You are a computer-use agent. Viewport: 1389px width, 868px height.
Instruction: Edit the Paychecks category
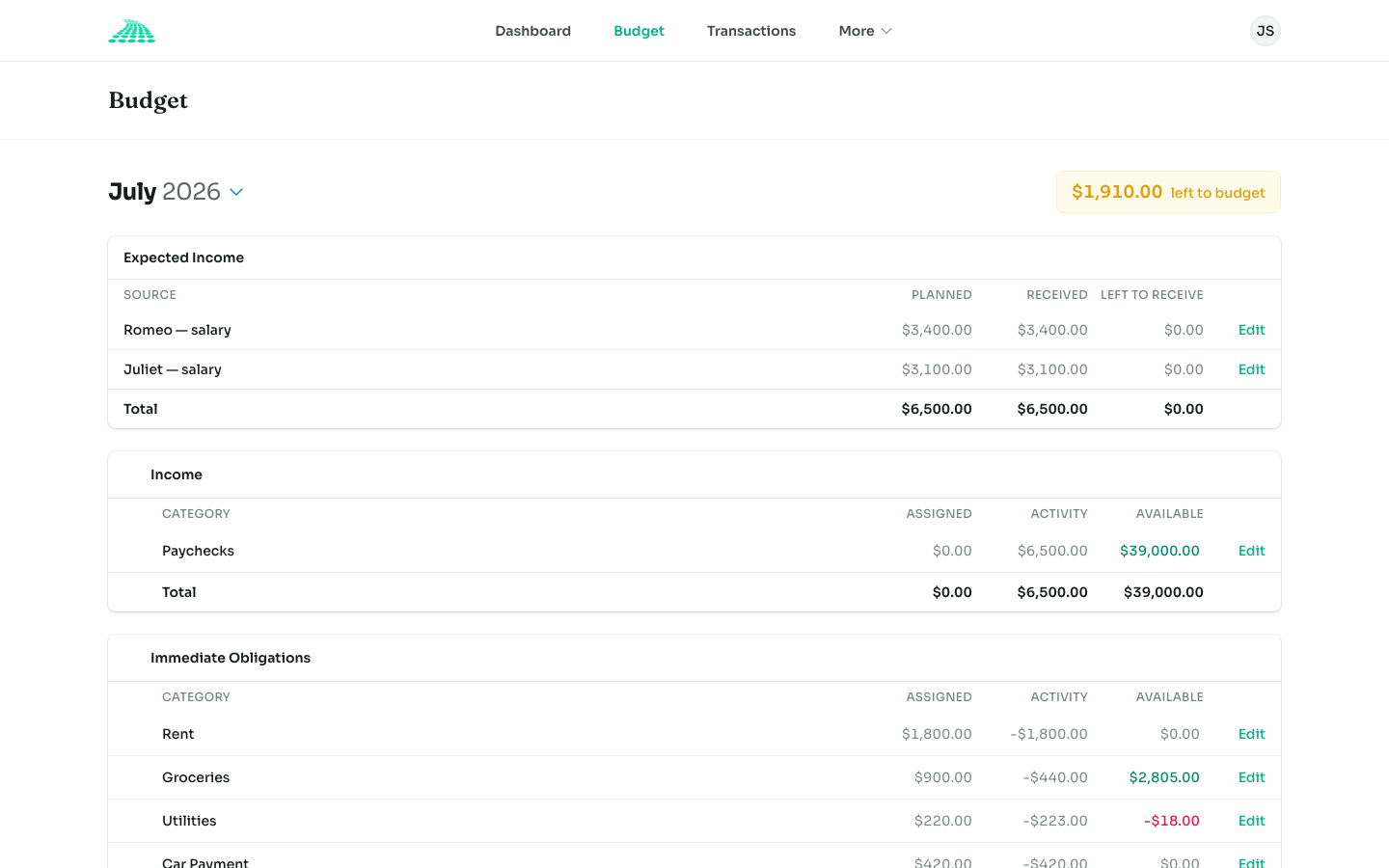point(1251,551)
